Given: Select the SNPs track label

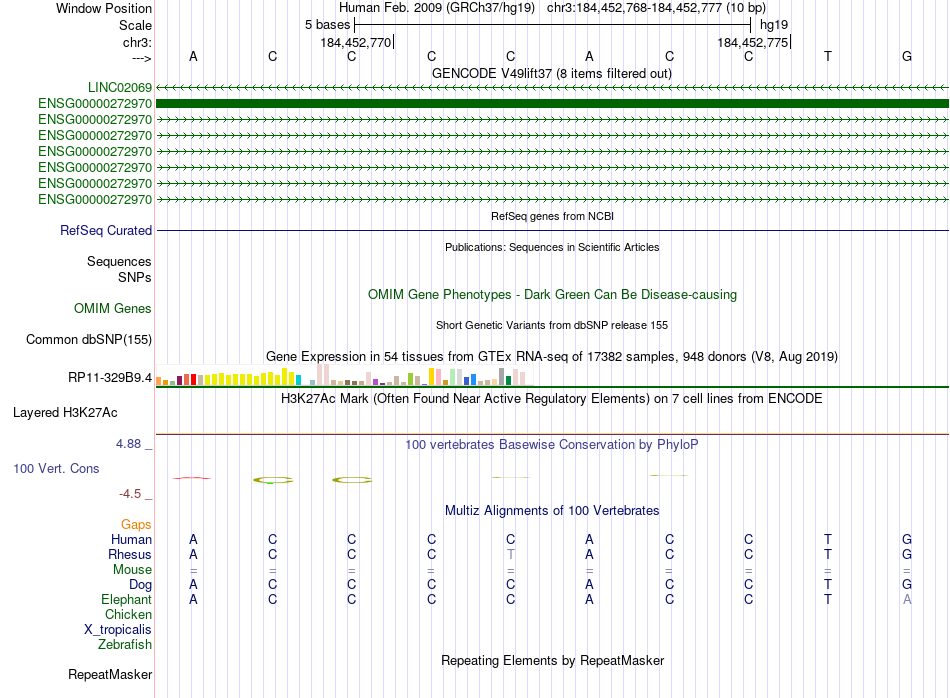Looking at the screenshot, I should point(135,277).
